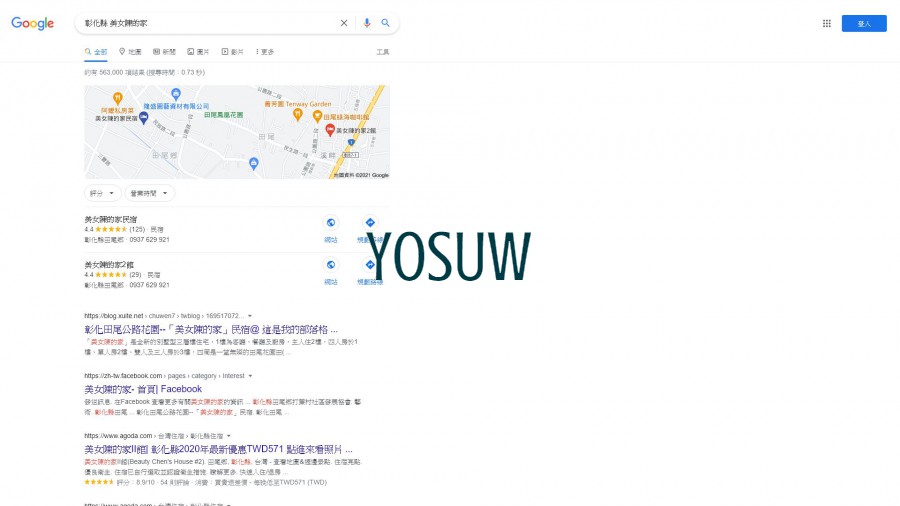The width and height of the screenshot is (900, 506).
Task: Open the Agoda 美女陳的家II館 result link
Action: (219, 449)
